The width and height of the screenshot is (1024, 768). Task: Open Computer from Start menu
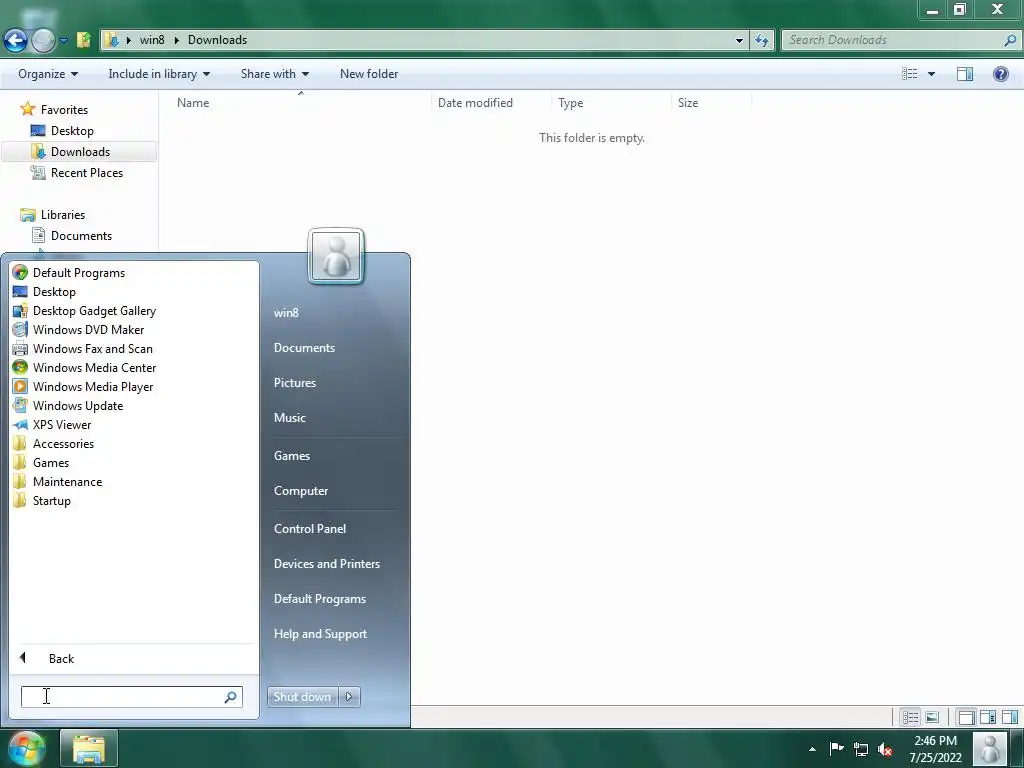(x=300, y=491)
